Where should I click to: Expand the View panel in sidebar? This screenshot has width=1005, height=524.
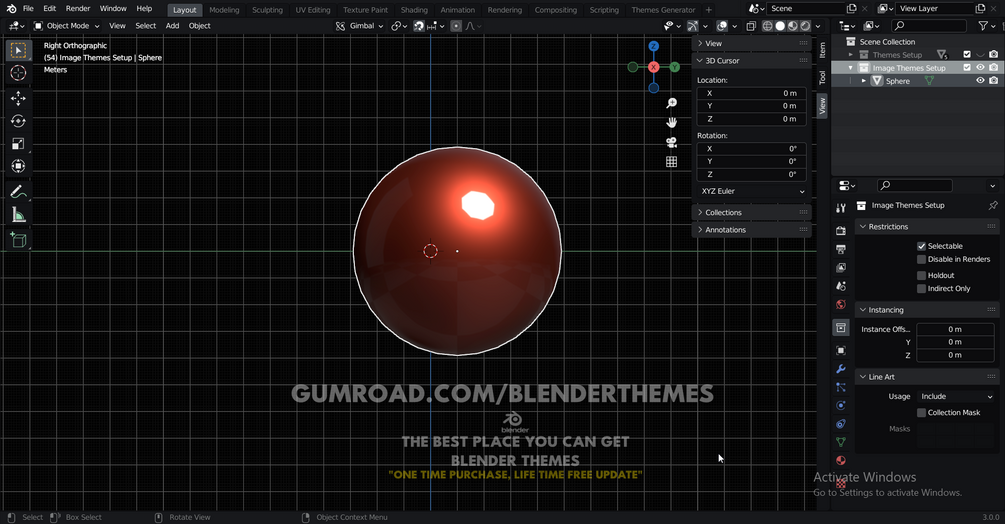point(751,44)
